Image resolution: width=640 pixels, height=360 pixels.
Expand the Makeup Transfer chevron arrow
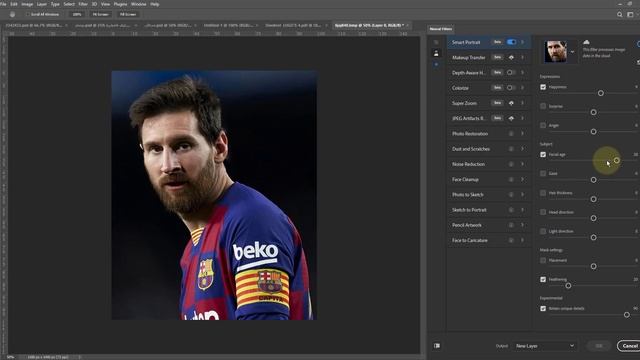(522, 58)
